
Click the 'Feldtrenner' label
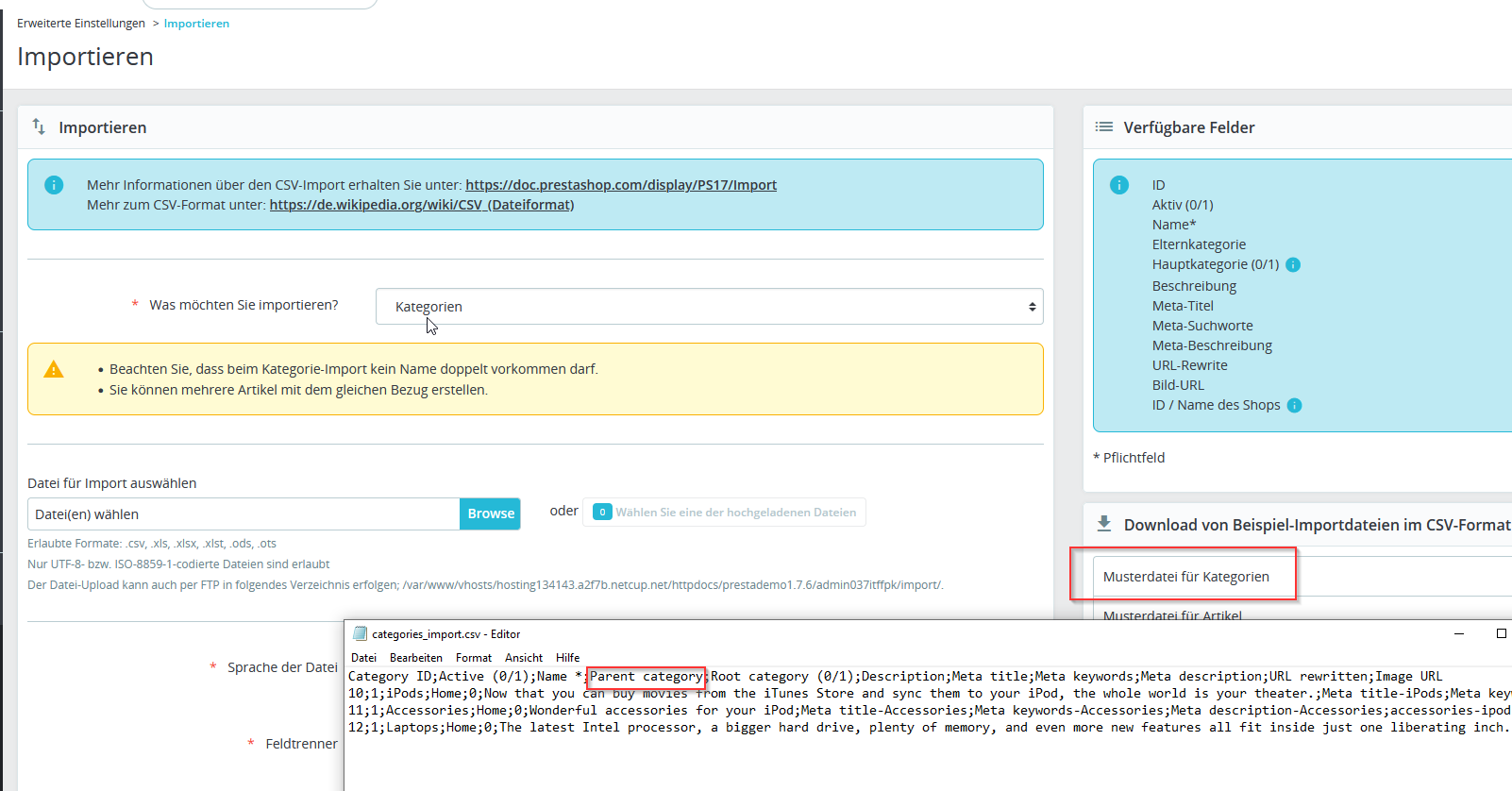(301, 744)
